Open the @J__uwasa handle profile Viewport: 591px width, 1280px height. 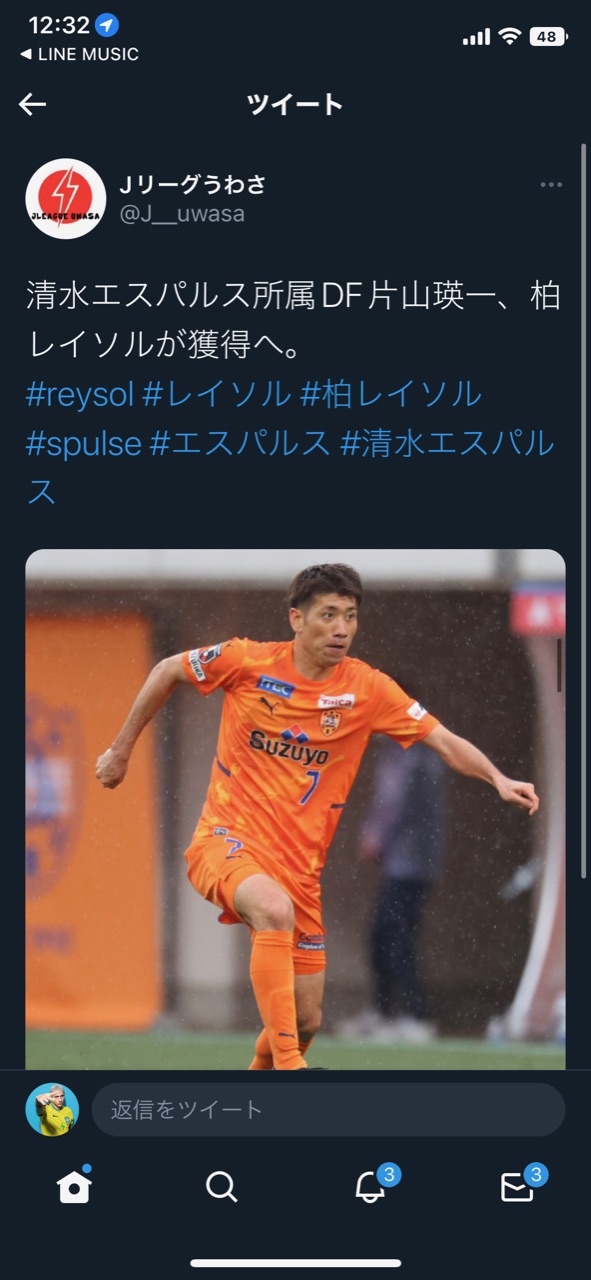pyautogui.click(x=182, y=214)
